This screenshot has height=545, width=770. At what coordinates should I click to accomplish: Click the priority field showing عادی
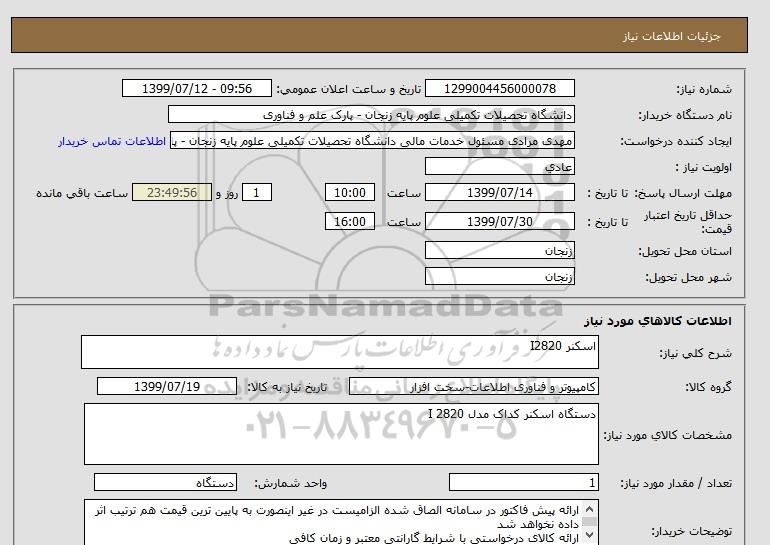pyautogui.click(x=499, y=166)
